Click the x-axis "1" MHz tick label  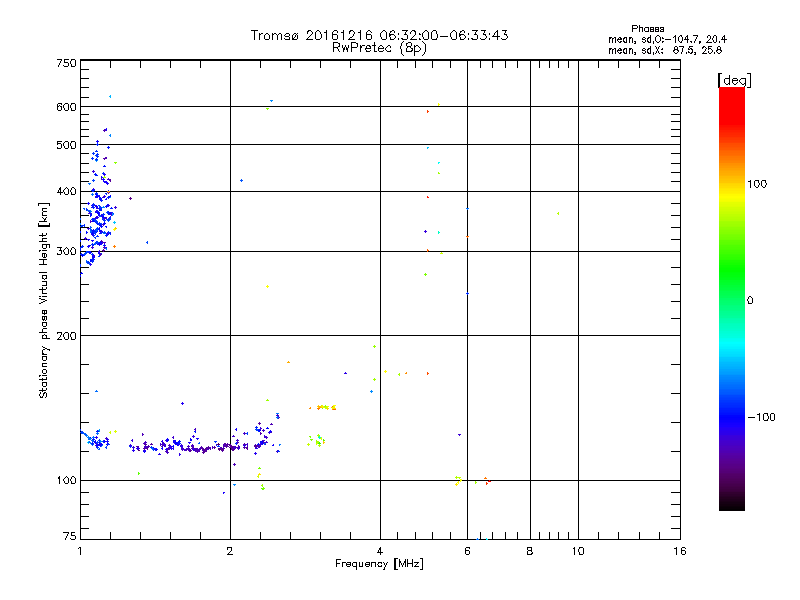(80, 551)
